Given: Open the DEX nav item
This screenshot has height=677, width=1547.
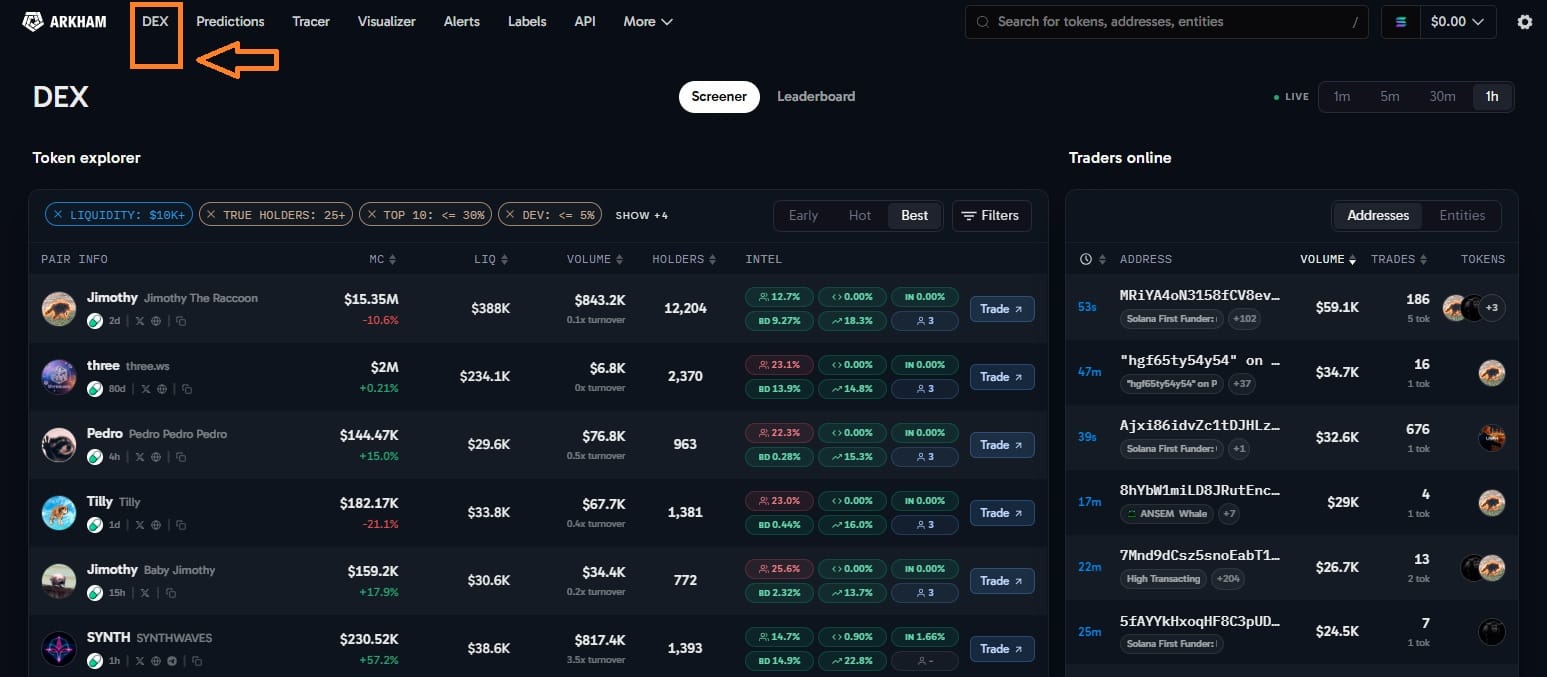Looking at the screenshot, I should (155, 21).
